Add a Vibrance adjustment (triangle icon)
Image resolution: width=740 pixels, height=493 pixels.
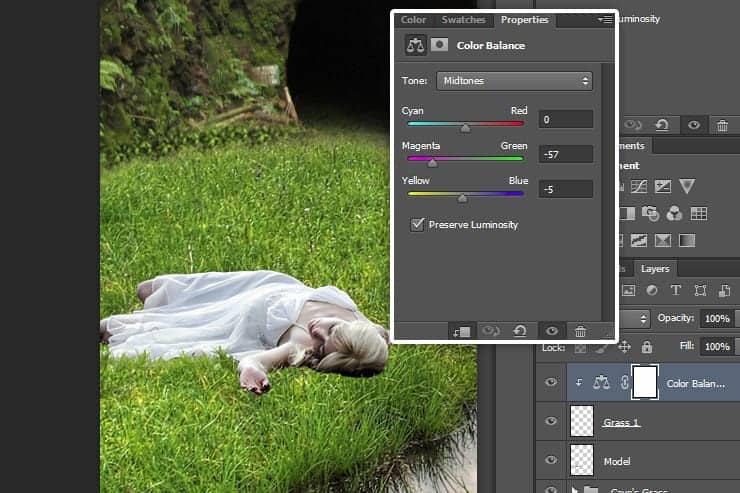(687, 186)
